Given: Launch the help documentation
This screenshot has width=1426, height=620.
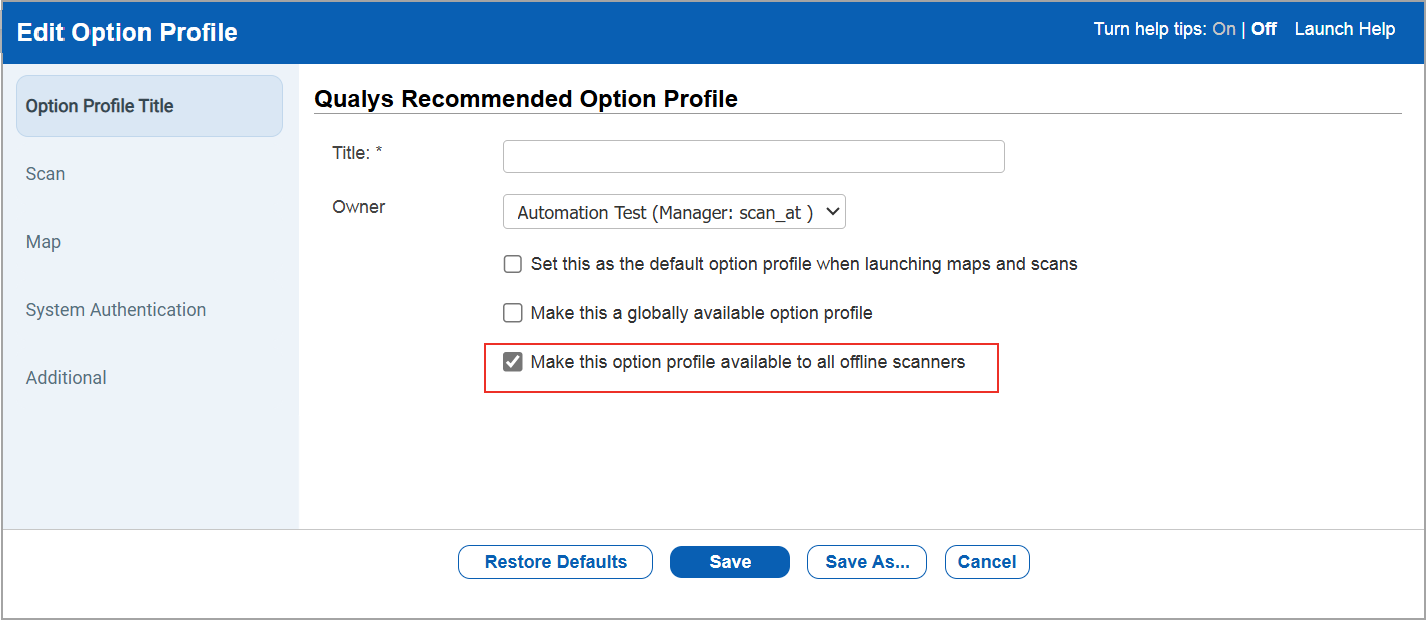Looking at the screenshot, I should pyautogui.click(x=1344, y=29).
